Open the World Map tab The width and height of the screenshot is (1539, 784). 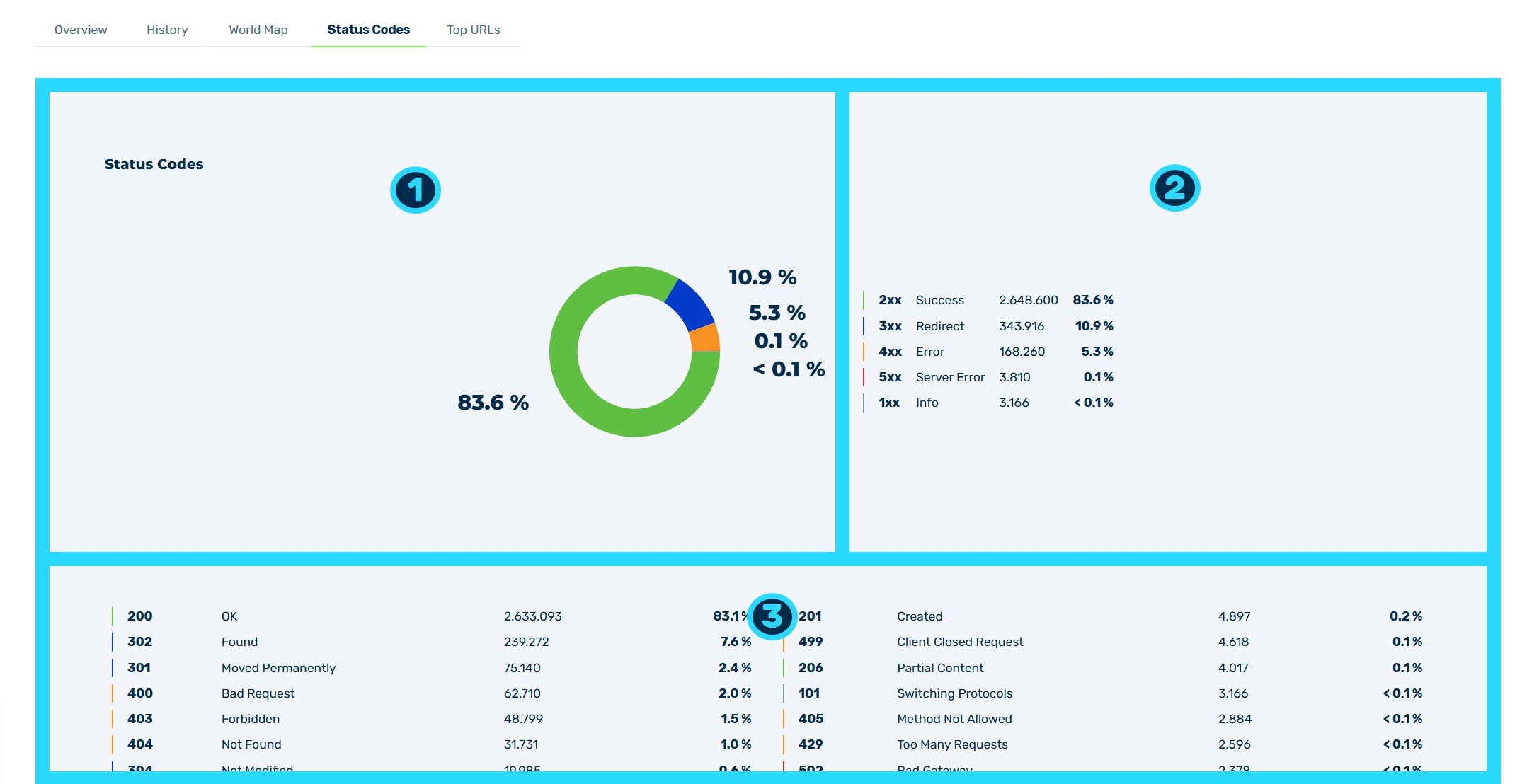pyautogui.click(x=258, y=30)
